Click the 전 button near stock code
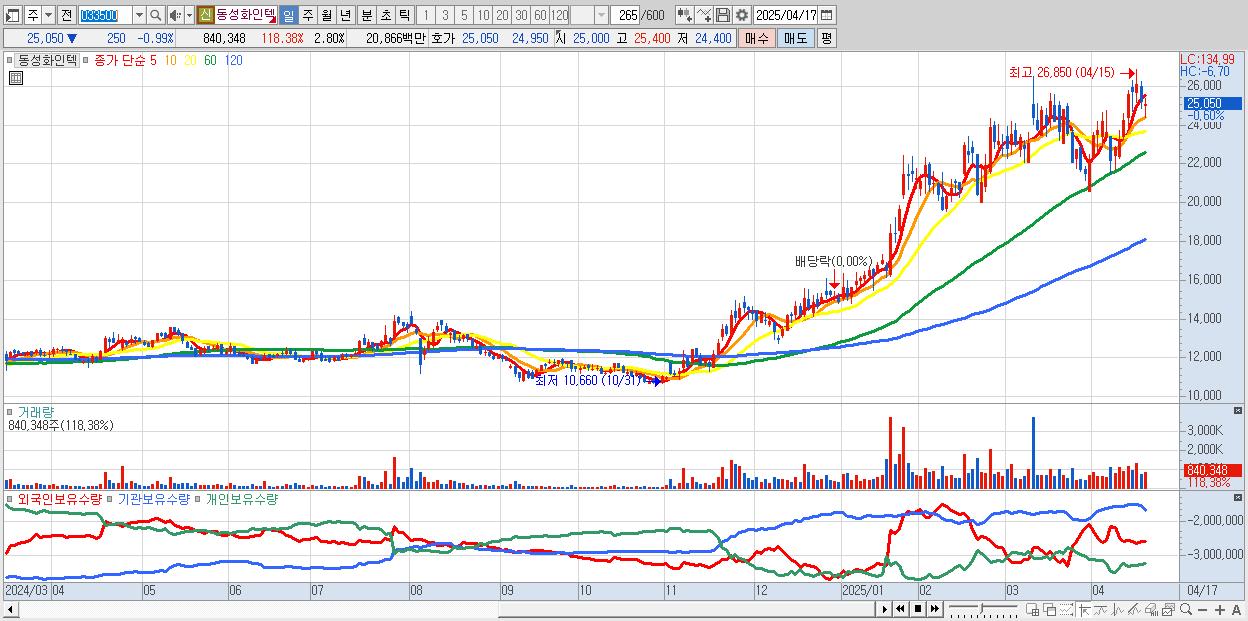1248x621 pixels. (66, 15)
